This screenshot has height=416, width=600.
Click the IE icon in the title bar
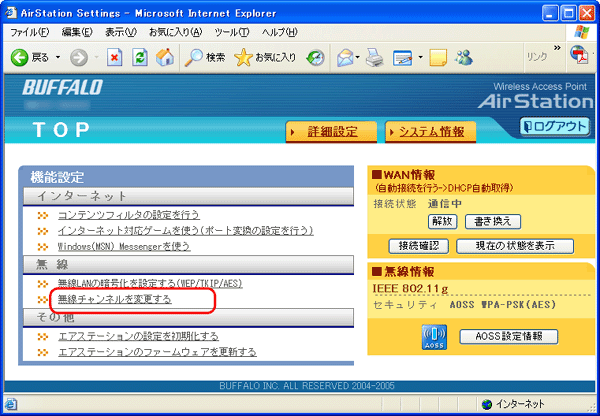[11, 13]
